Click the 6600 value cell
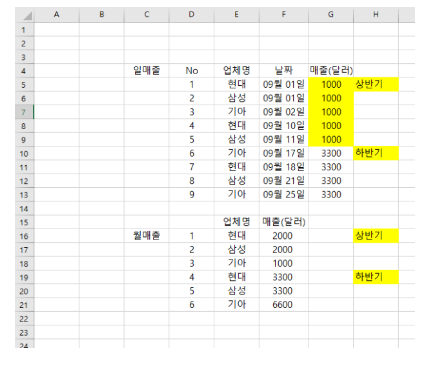Viewport: 434px width, 373px height. (x=284, y=305)
